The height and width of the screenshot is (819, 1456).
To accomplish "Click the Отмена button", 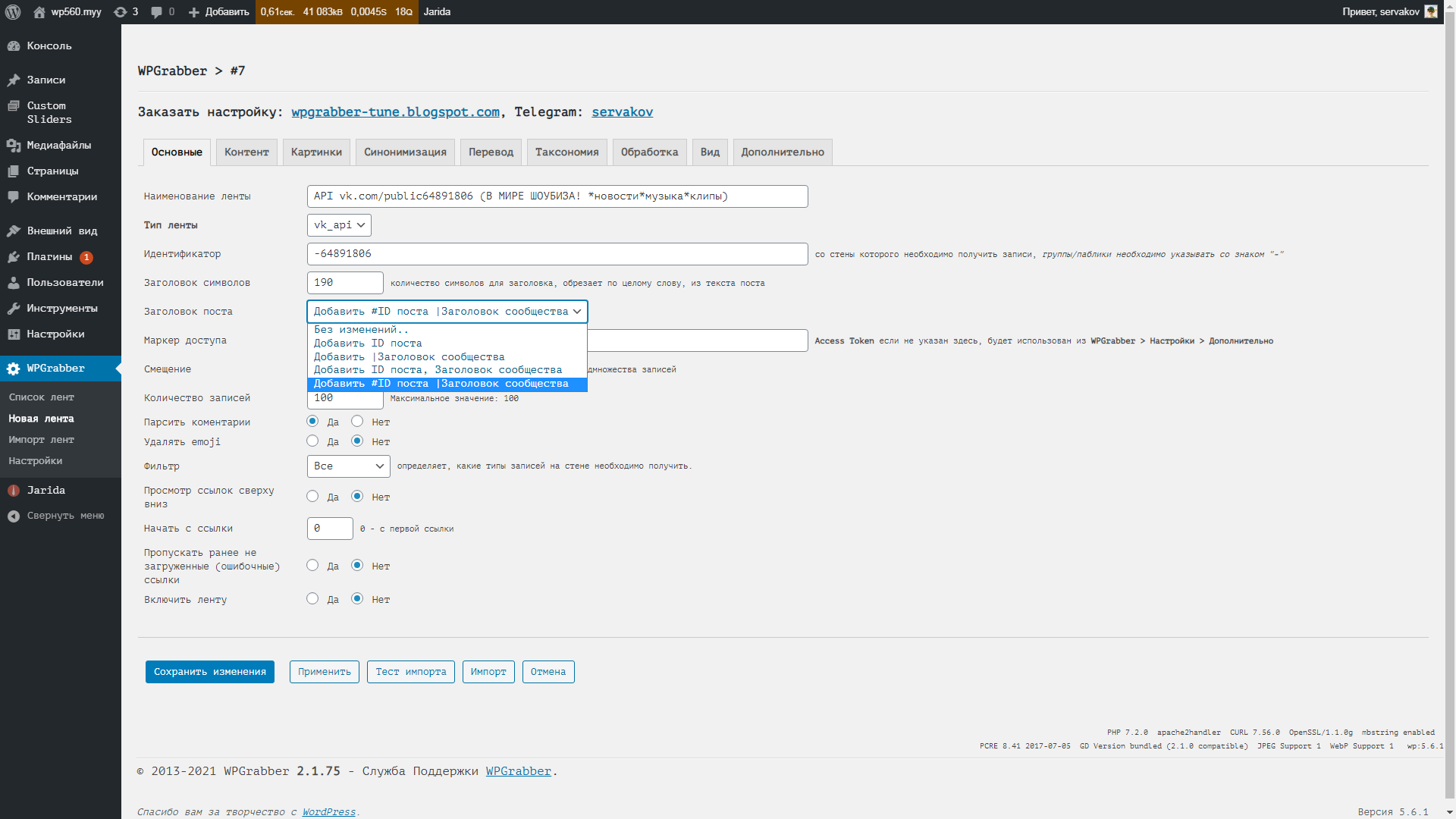I will pos(548,672).
